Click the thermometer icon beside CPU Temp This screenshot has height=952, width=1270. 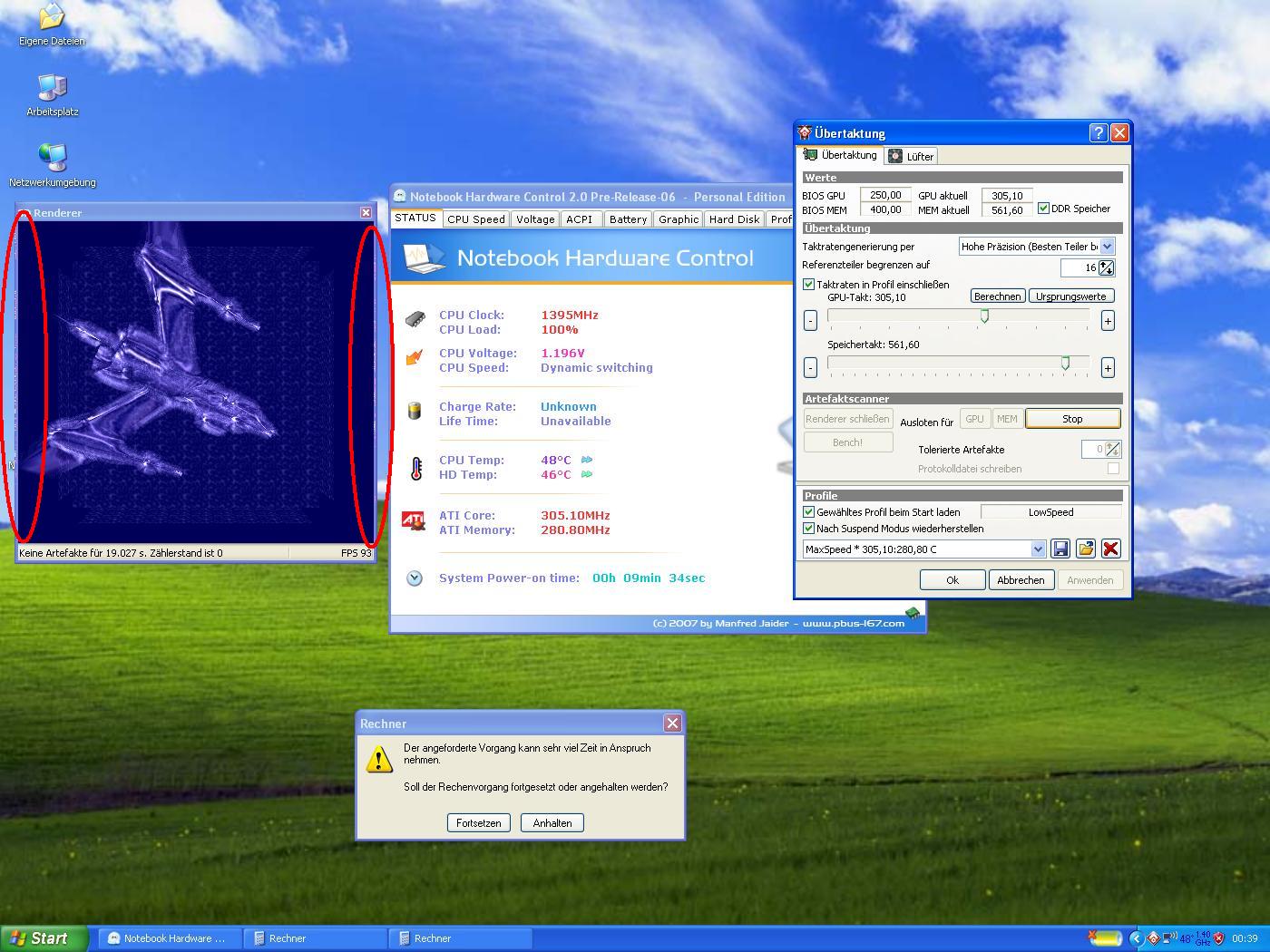point(415,468)
